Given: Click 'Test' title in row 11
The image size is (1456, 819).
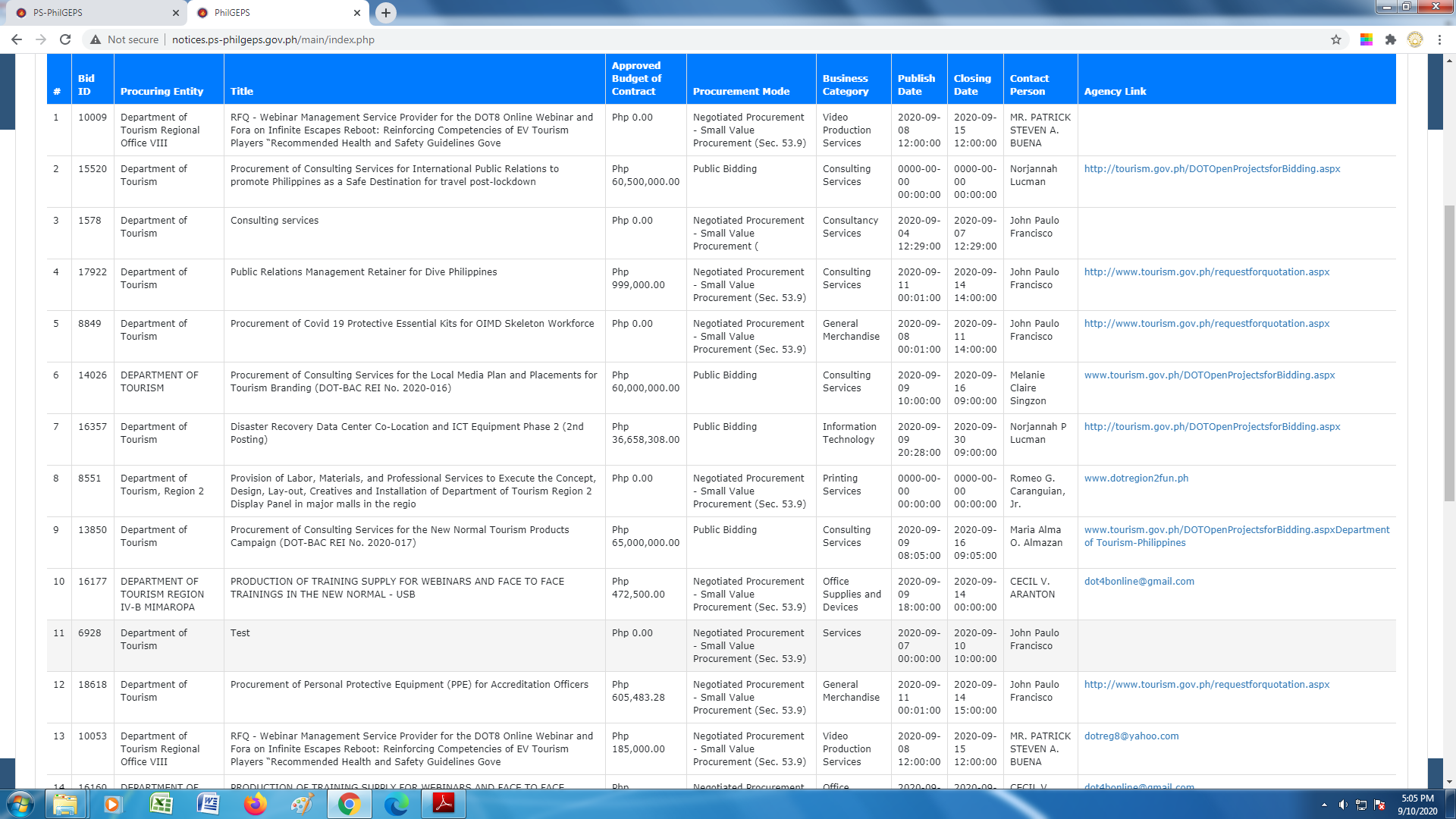Looking at the screenshot, I should tap(240, 633).
